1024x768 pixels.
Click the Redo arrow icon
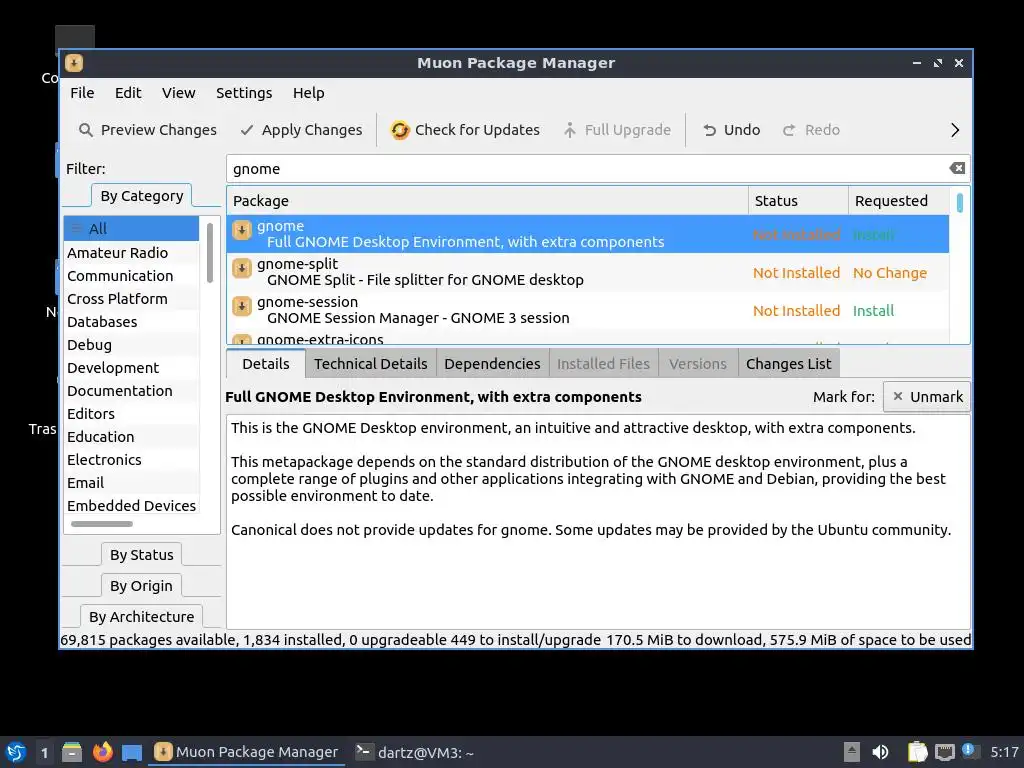[789, 130]
